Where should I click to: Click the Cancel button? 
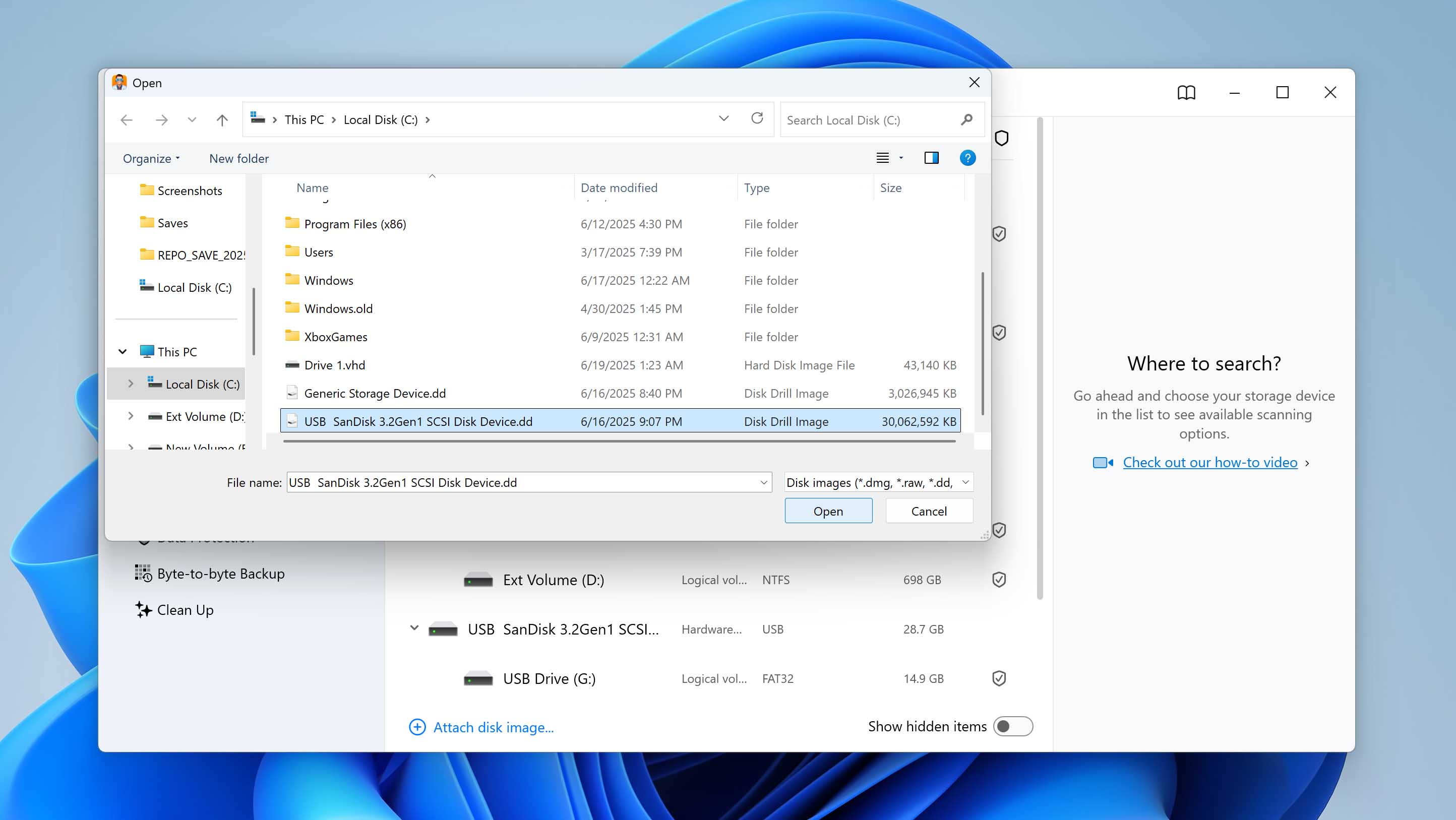(929, 511)
